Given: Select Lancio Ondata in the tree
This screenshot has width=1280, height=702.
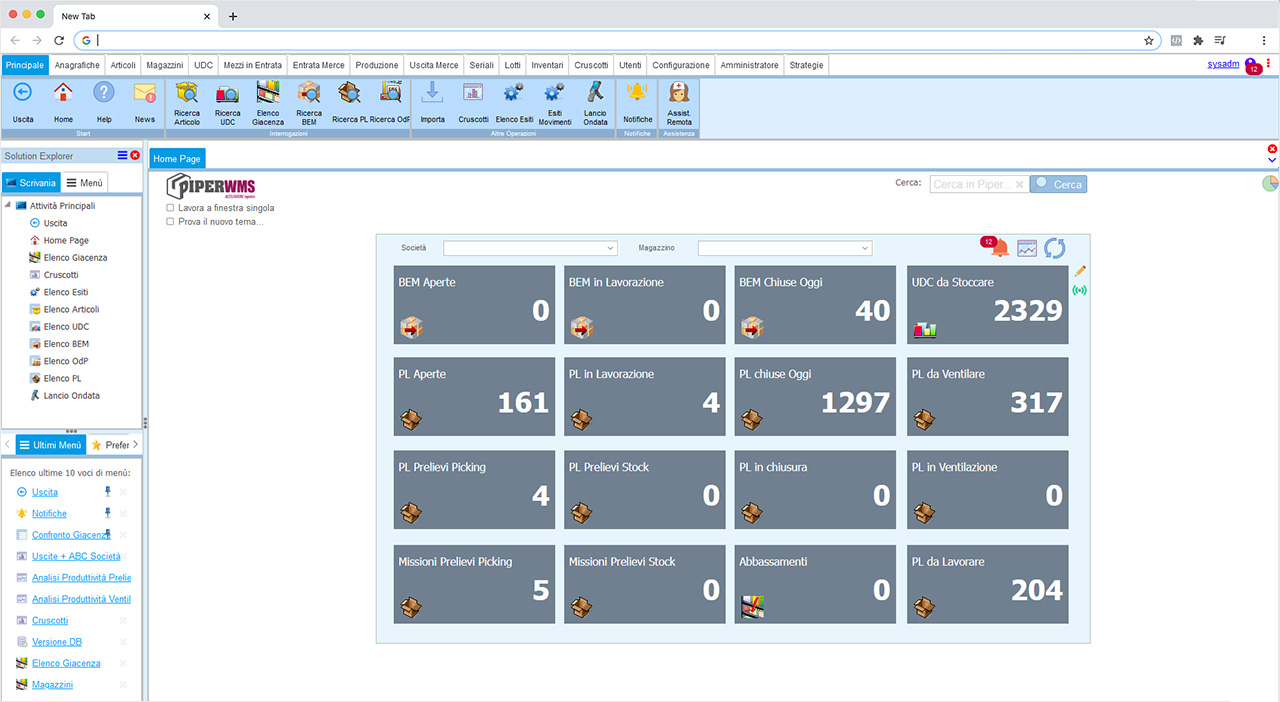Looking at the screenshot, I should 71,395.
